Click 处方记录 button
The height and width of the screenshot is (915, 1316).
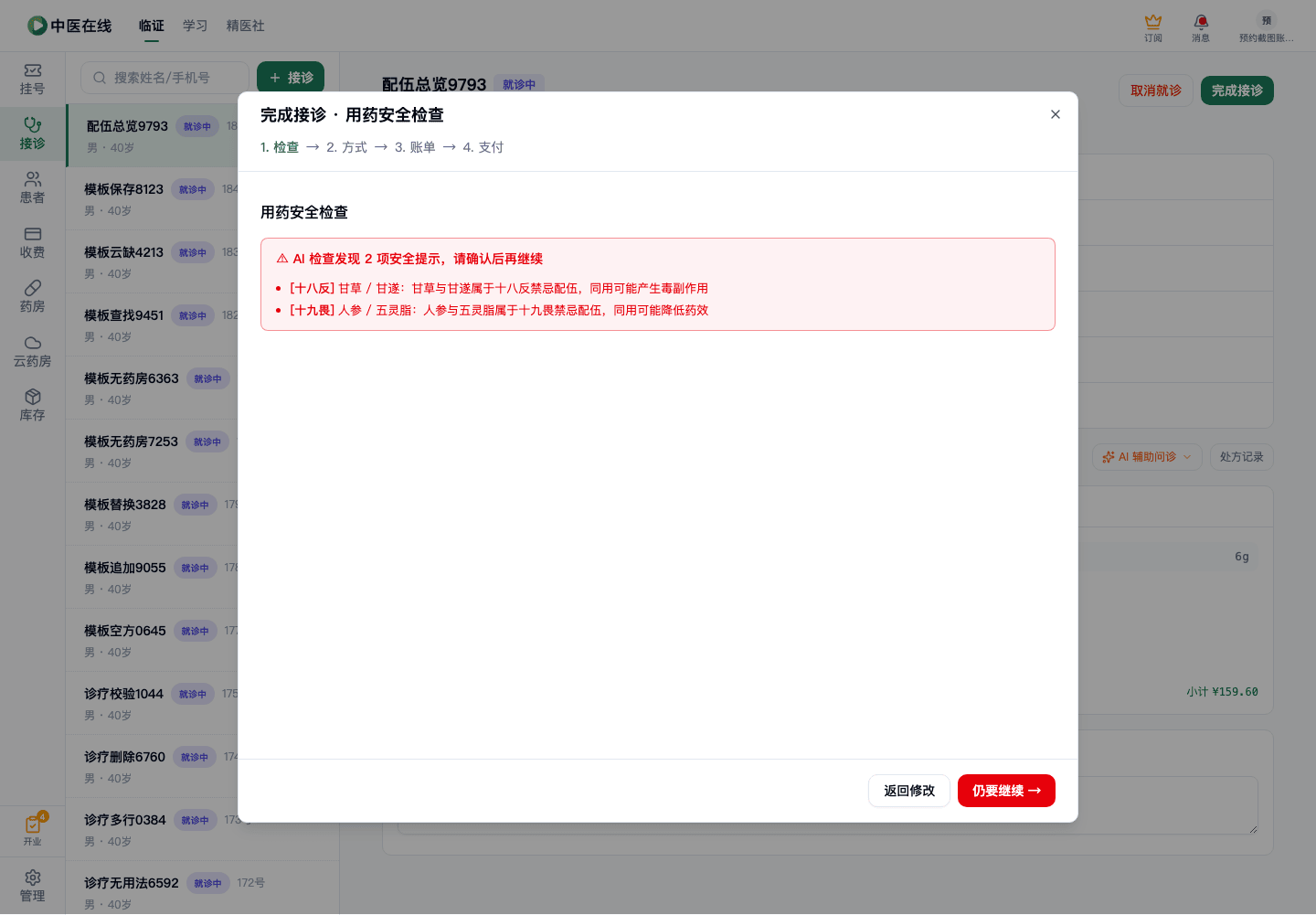click(x=1241, y=457)
